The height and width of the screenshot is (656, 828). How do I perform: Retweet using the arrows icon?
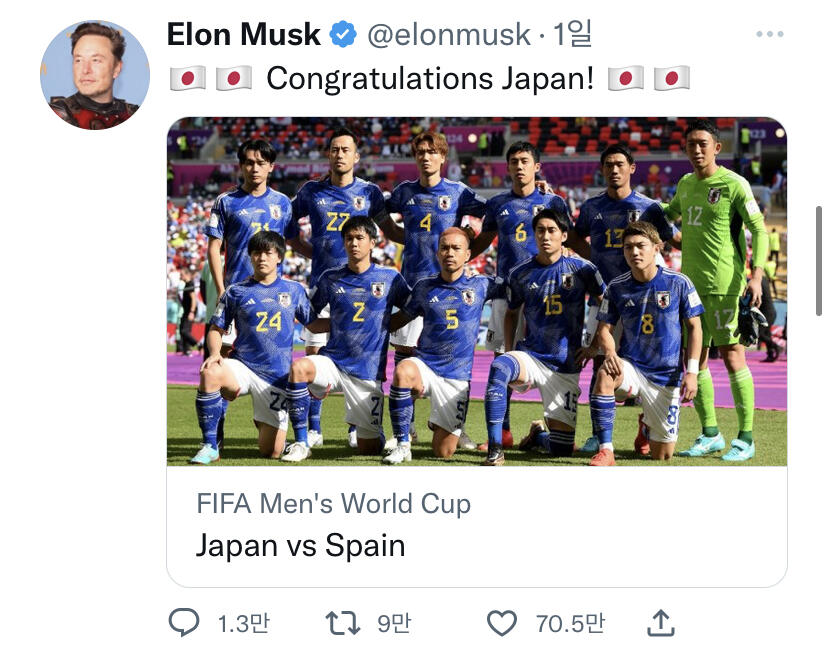click(343, 624)
